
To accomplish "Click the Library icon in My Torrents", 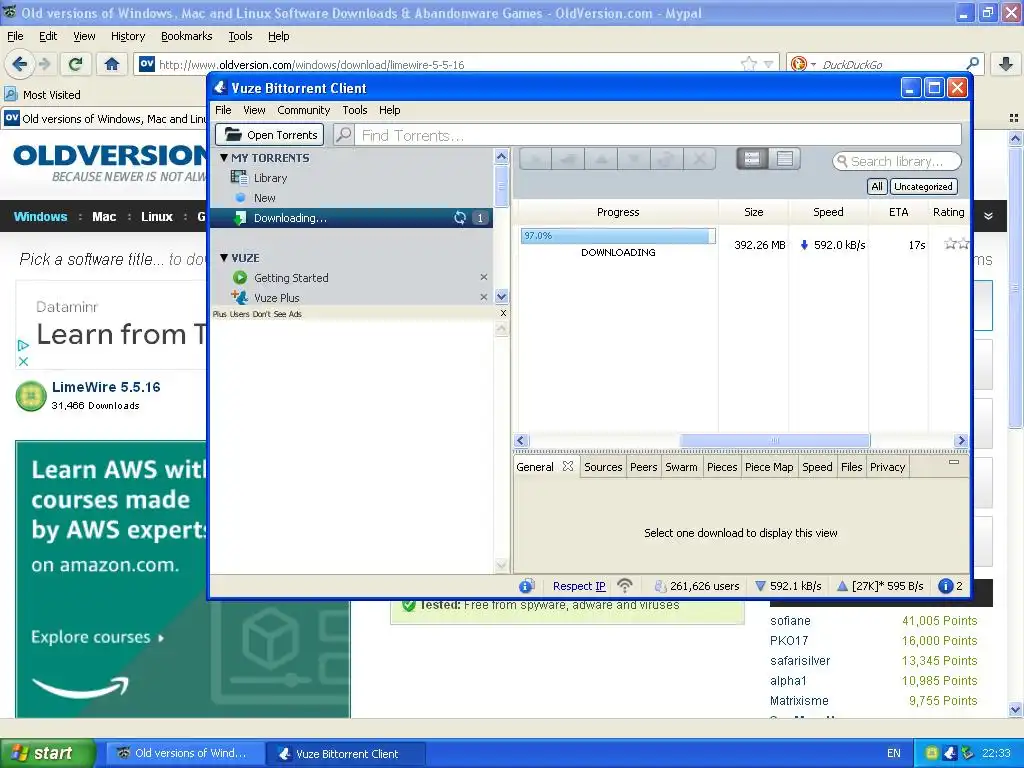I will [239, 178].
